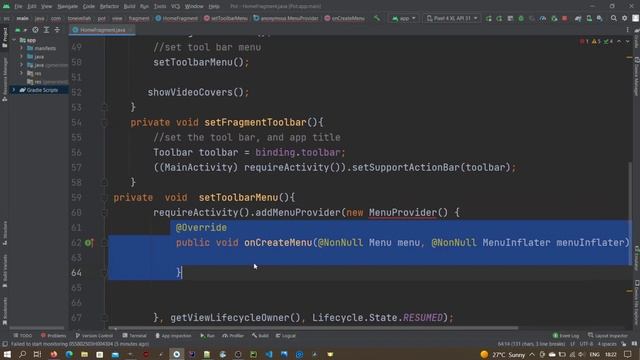This screenshot has width=640, height=360.
Task: Open the App Inspection tool window
Action: (x=173, y=336)
